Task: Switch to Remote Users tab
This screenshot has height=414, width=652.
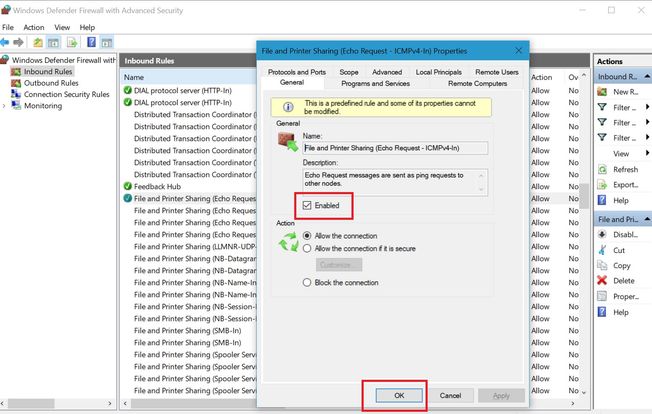Action: tap(497, 72)
